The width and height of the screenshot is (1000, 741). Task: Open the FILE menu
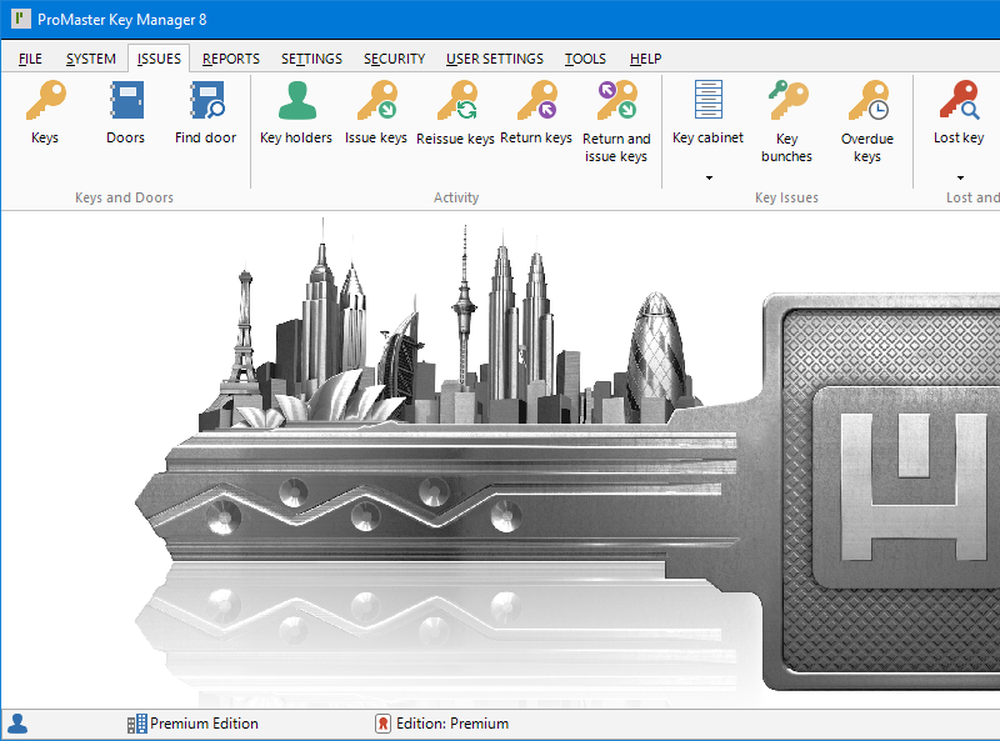tap(30, 59)
